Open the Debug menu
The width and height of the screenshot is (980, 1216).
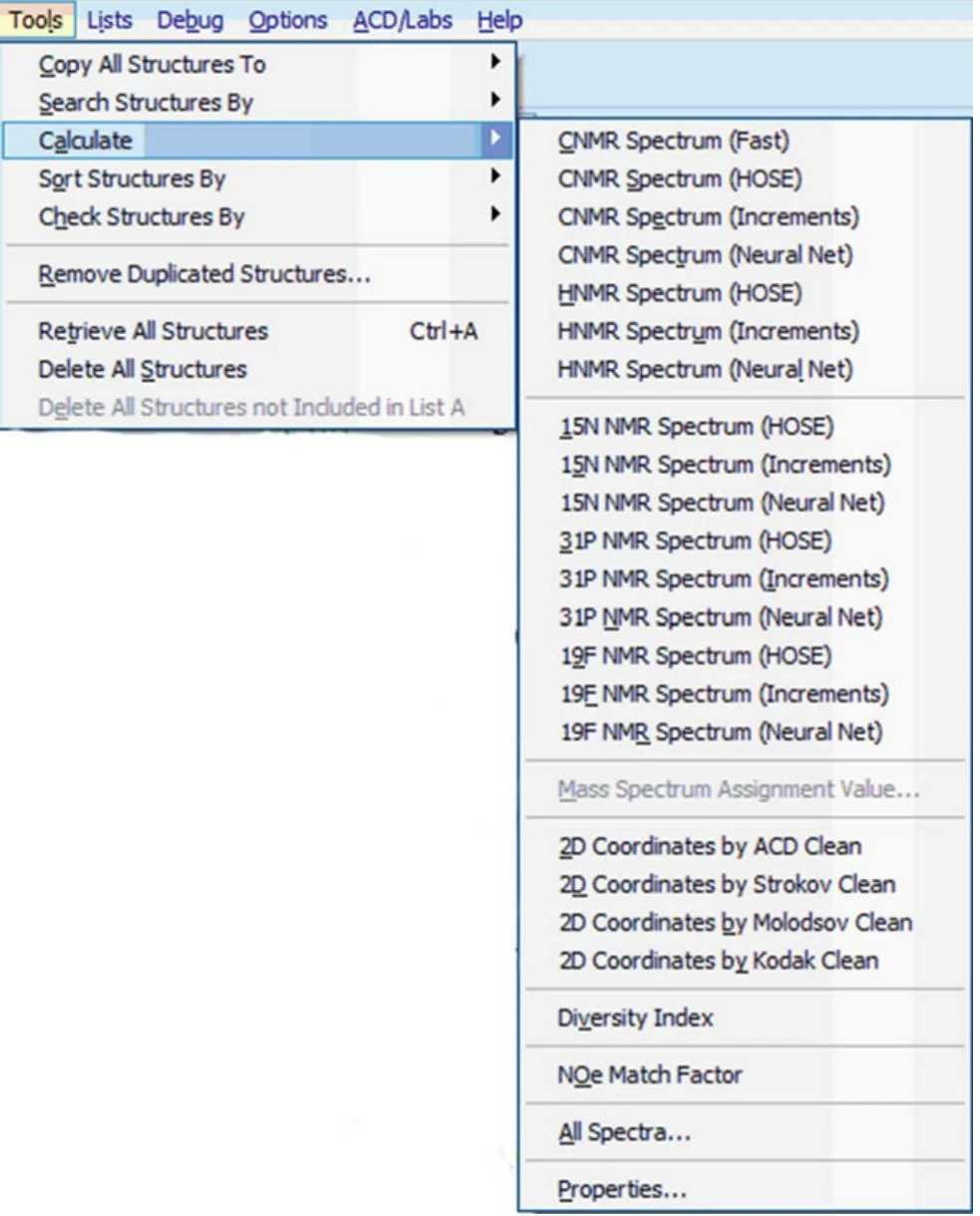[x=189, y=19]
